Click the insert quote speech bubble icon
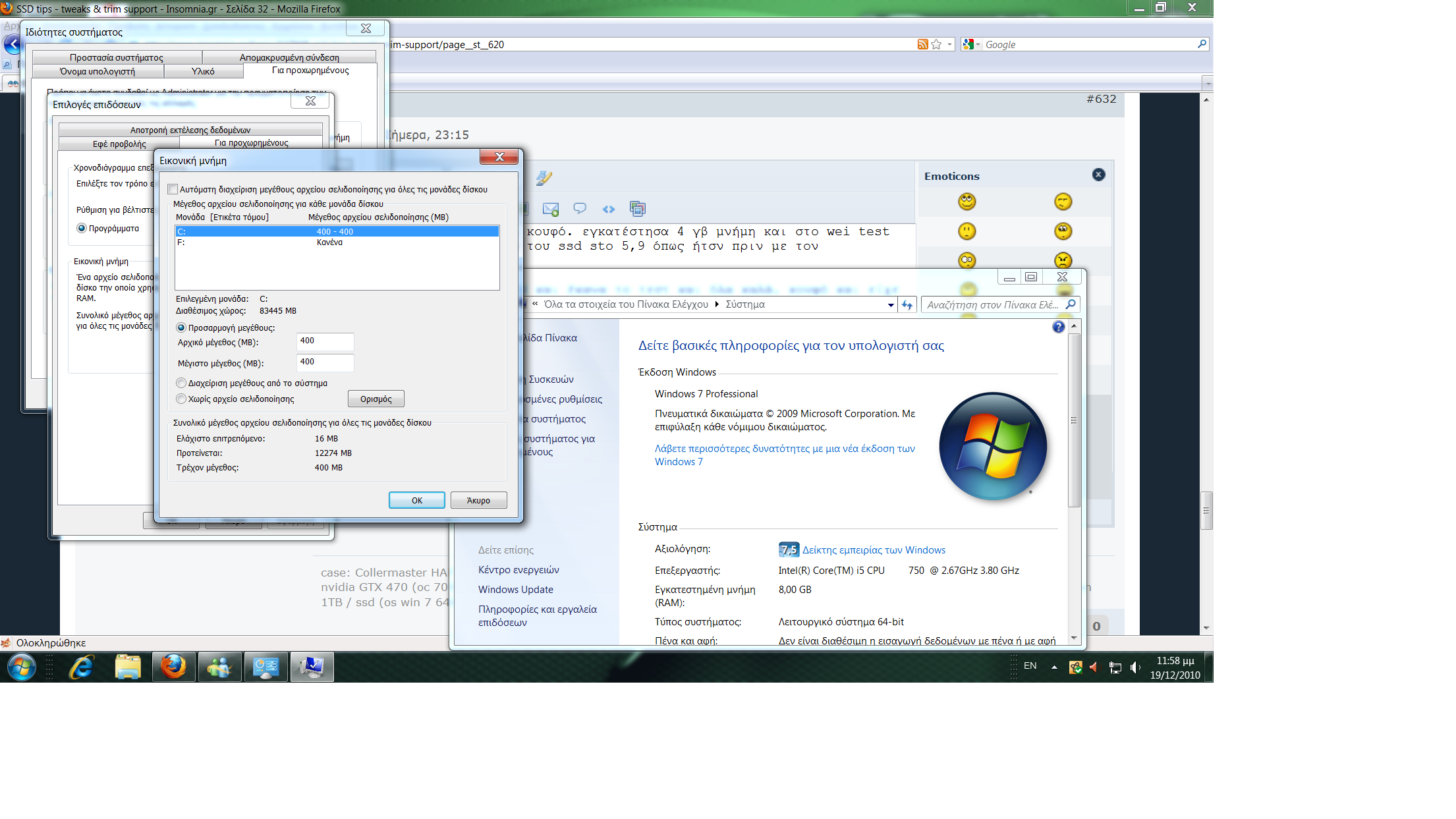 (580, 208)
